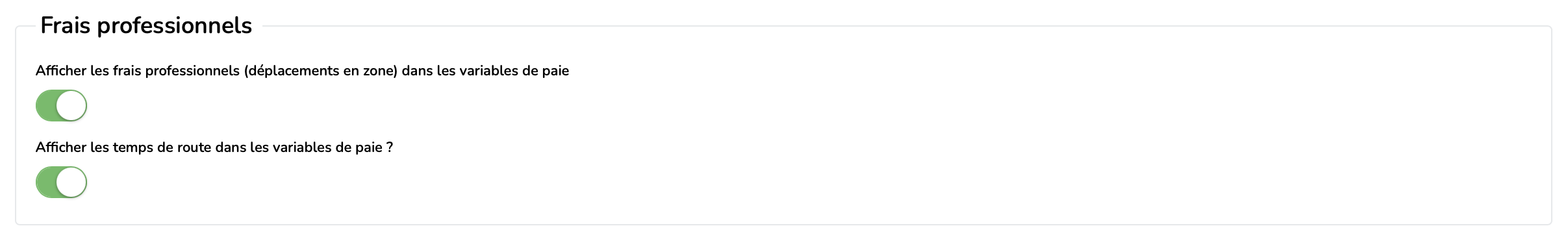1568x239 pixels.
Task: Click the white knob of the temps de route switch
Action: (71, 182)
